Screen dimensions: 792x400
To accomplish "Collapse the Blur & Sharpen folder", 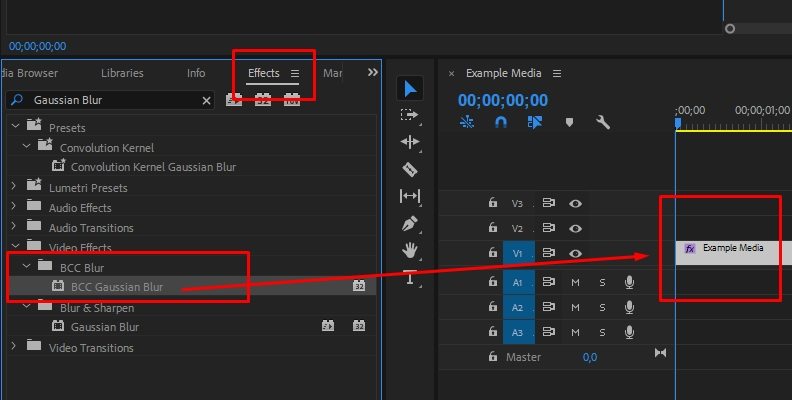I will [x=27, y=306].
